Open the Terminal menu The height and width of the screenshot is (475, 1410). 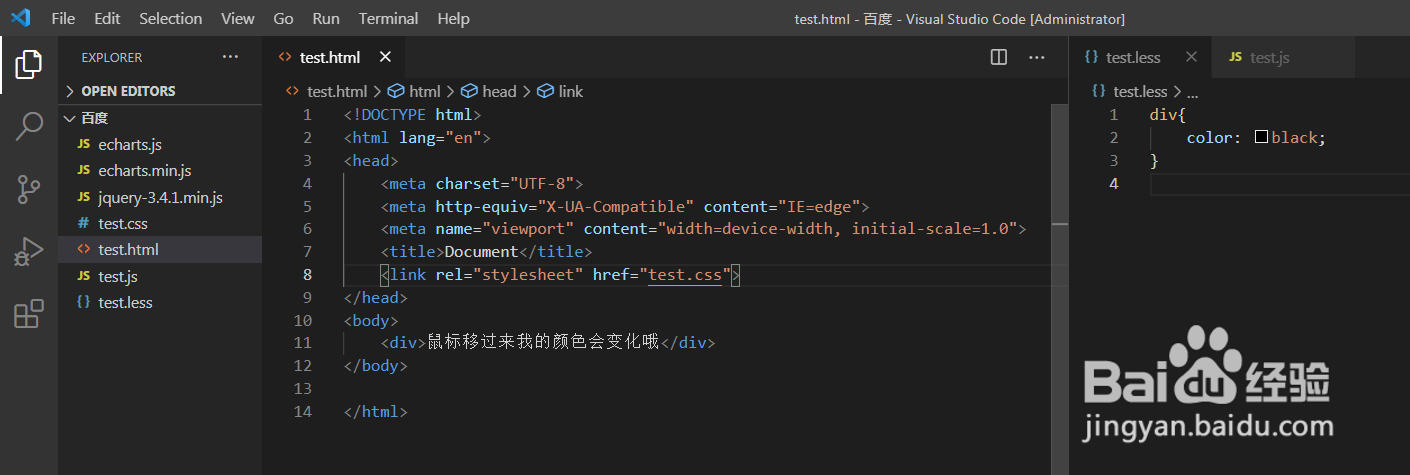[x=388, y=19]
